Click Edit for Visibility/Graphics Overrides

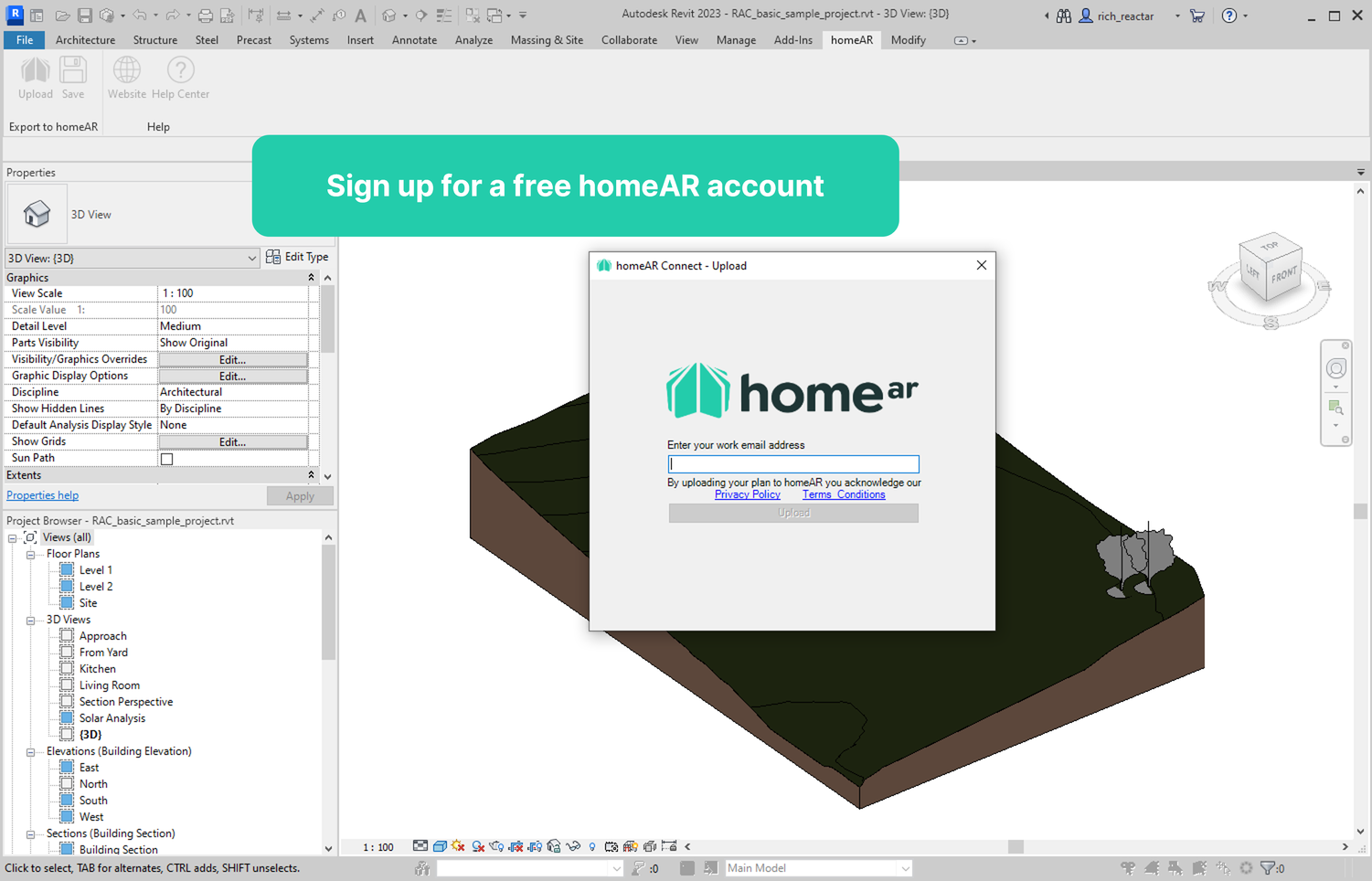point(233,359)
